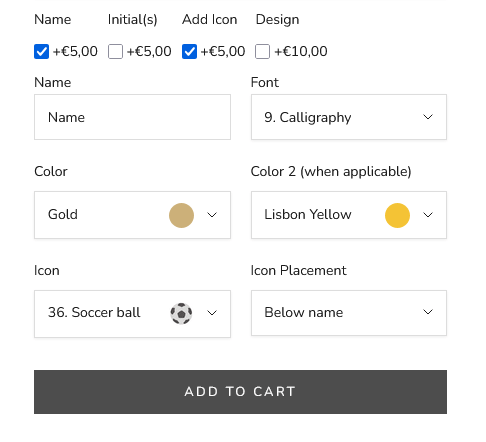This screenshot has height=442, width=486.
Task: Click the Icon Placement chevron arrow
Action: [x=428, y=312]
